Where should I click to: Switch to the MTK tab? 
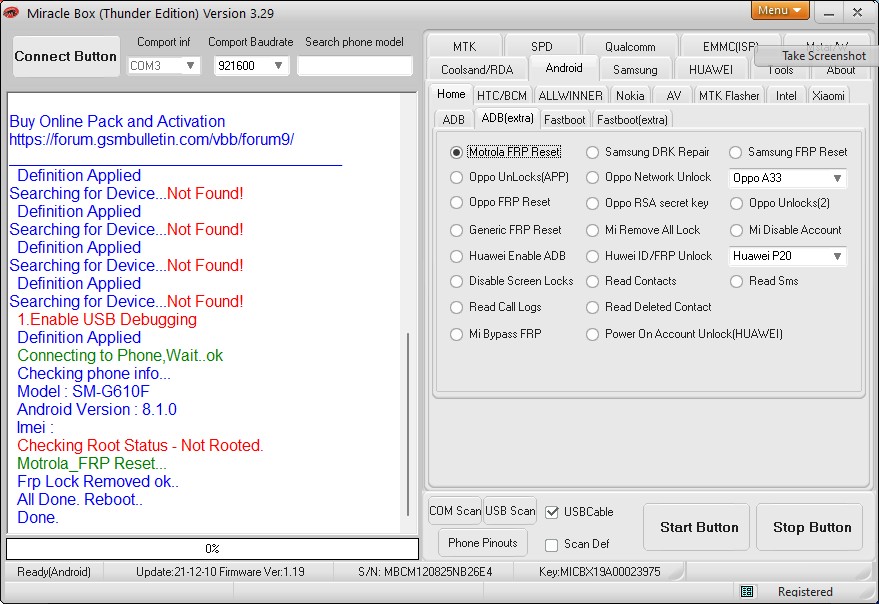point(464,47)
